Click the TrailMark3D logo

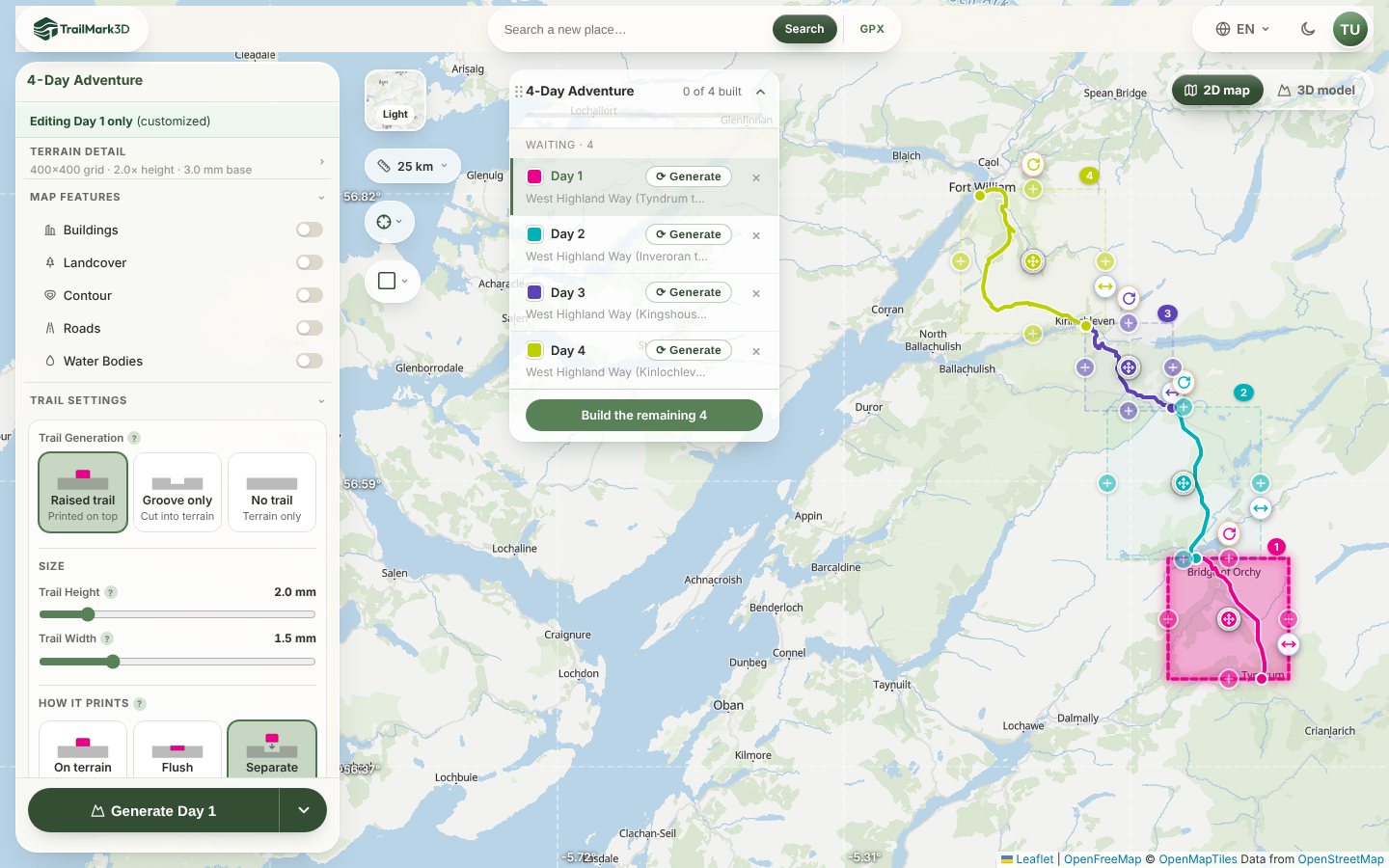click(x=82, y=29)
